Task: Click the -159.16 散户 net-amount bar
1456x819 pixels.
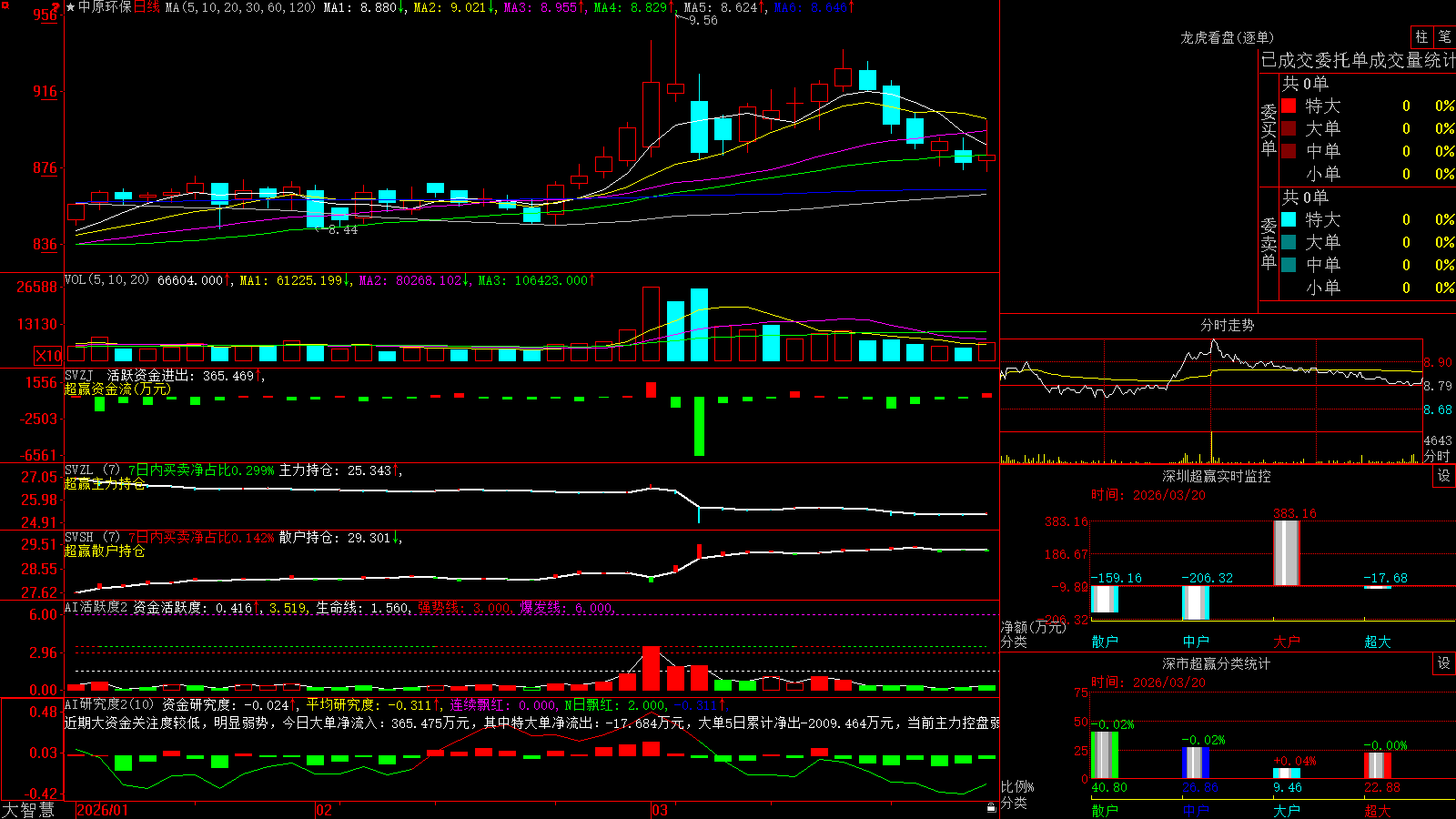Action: (1105, 599)
